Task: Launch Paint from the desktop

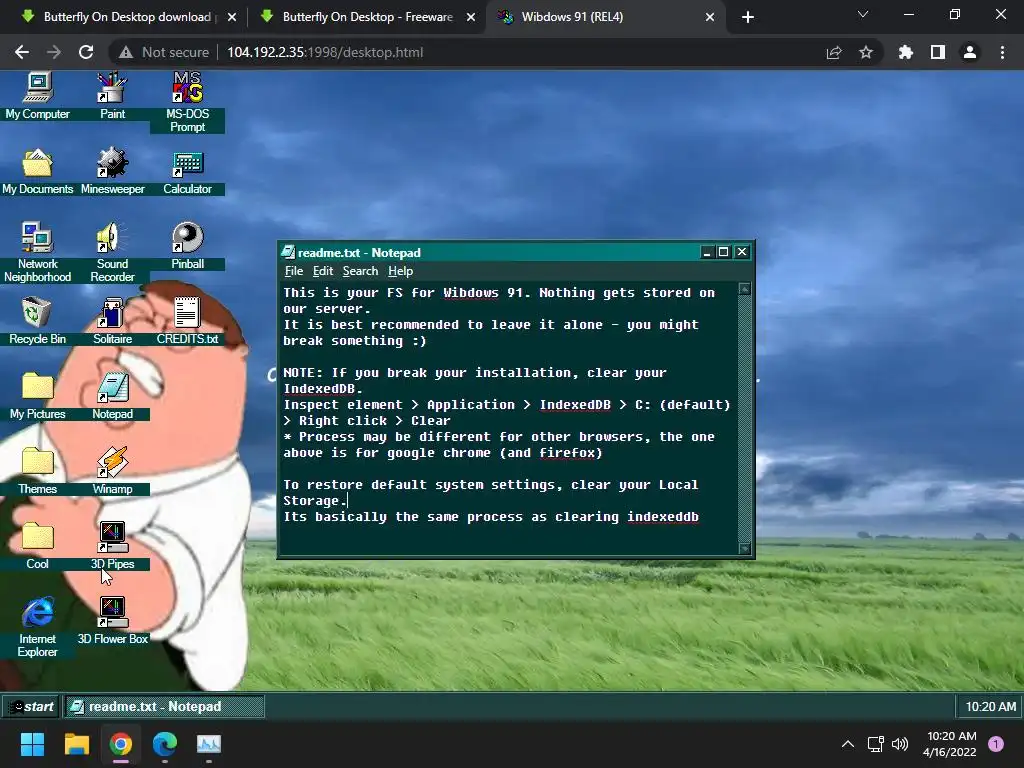Action: 112,96
